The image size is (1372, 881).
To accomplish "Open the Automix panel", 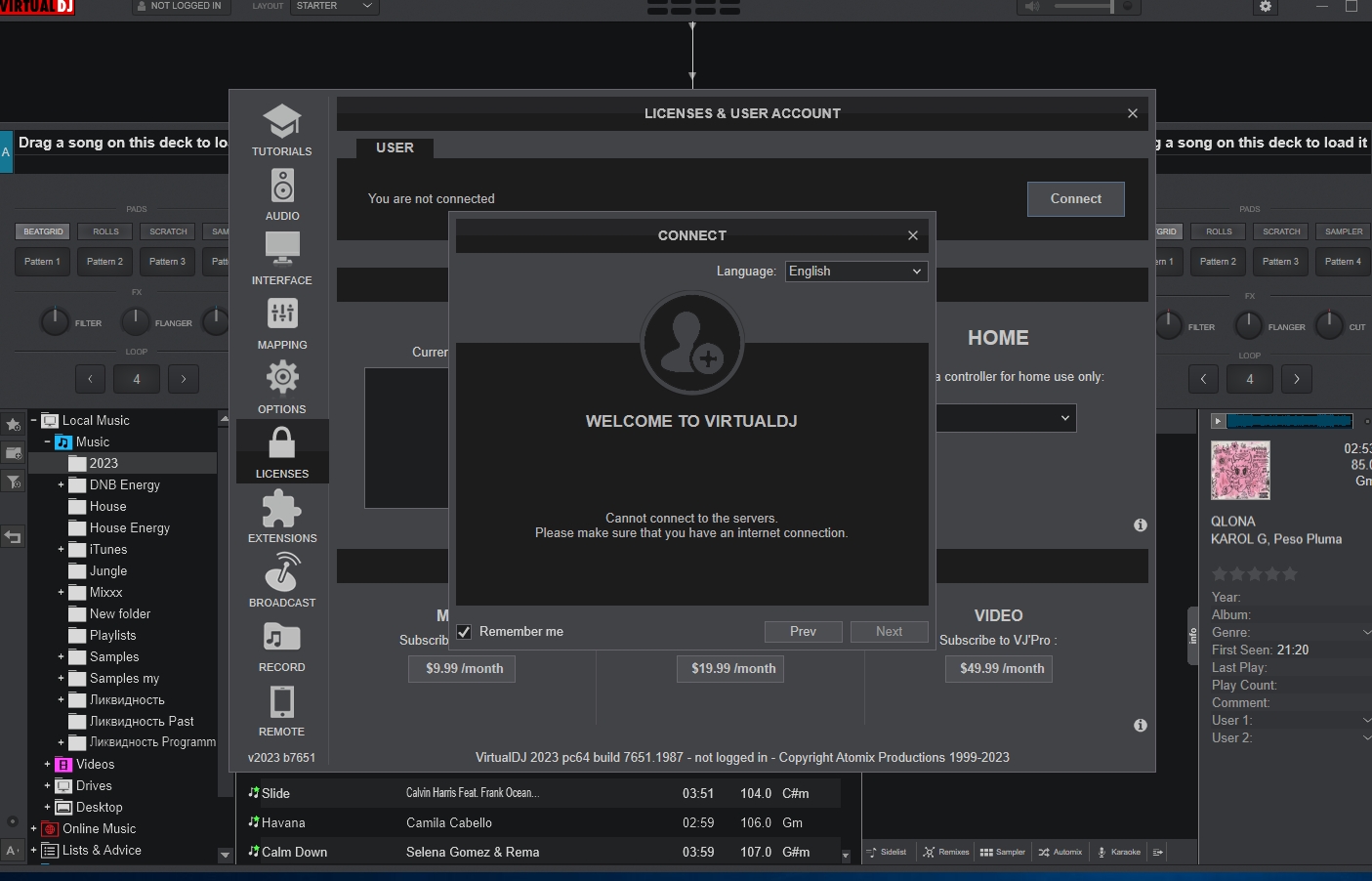I will tap(1060, 852).
